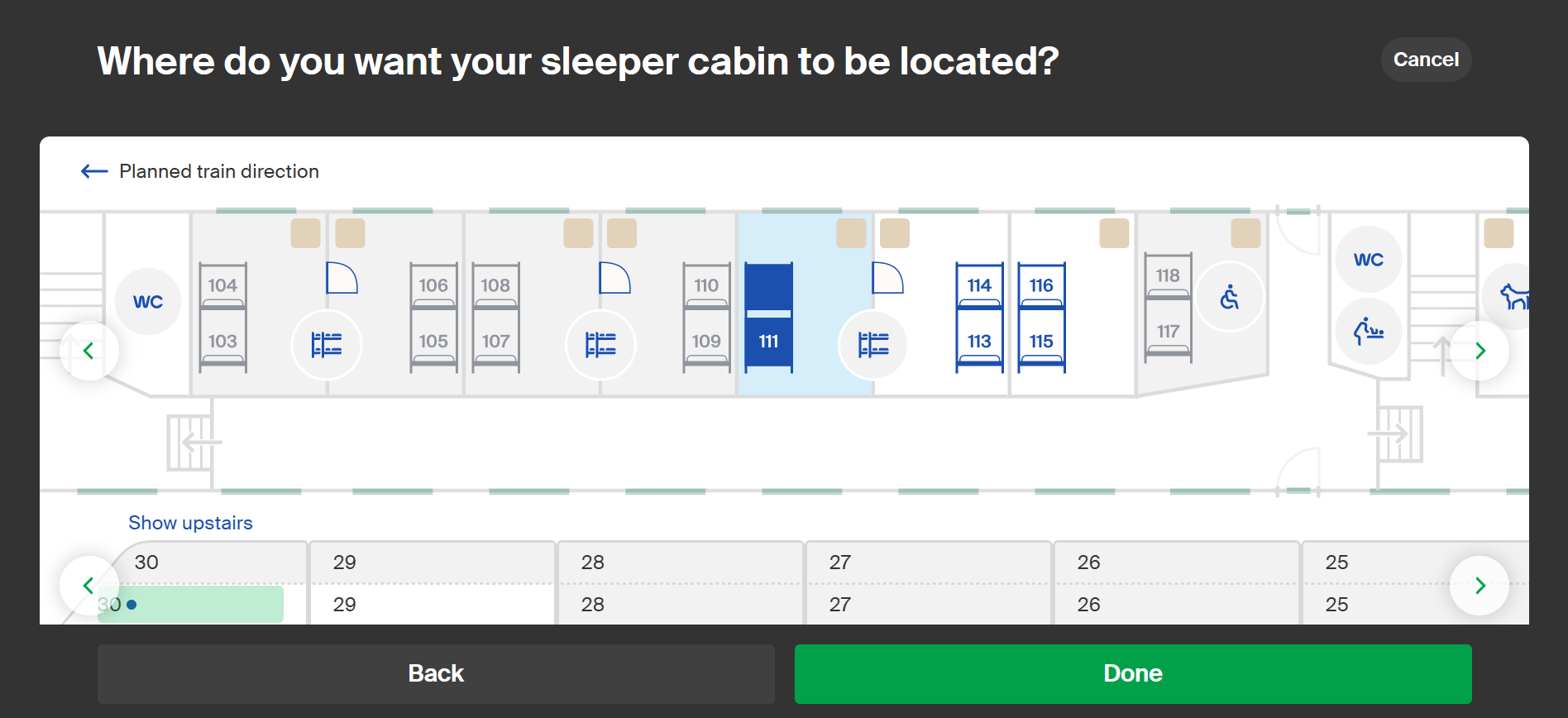Click the baby changing facility icon
Viewport: 1568px width, 718px height.
(1369, 332)
